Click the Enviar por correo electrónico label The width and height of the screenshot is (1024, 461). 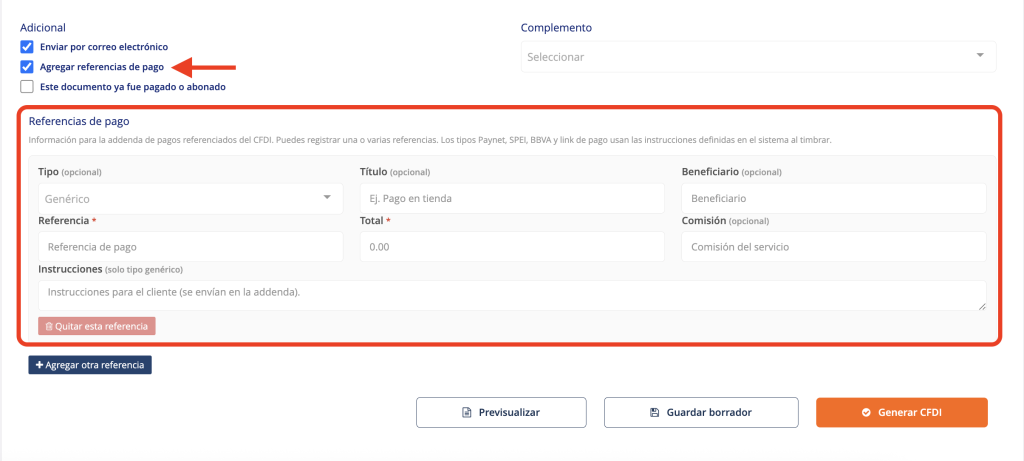104,47
